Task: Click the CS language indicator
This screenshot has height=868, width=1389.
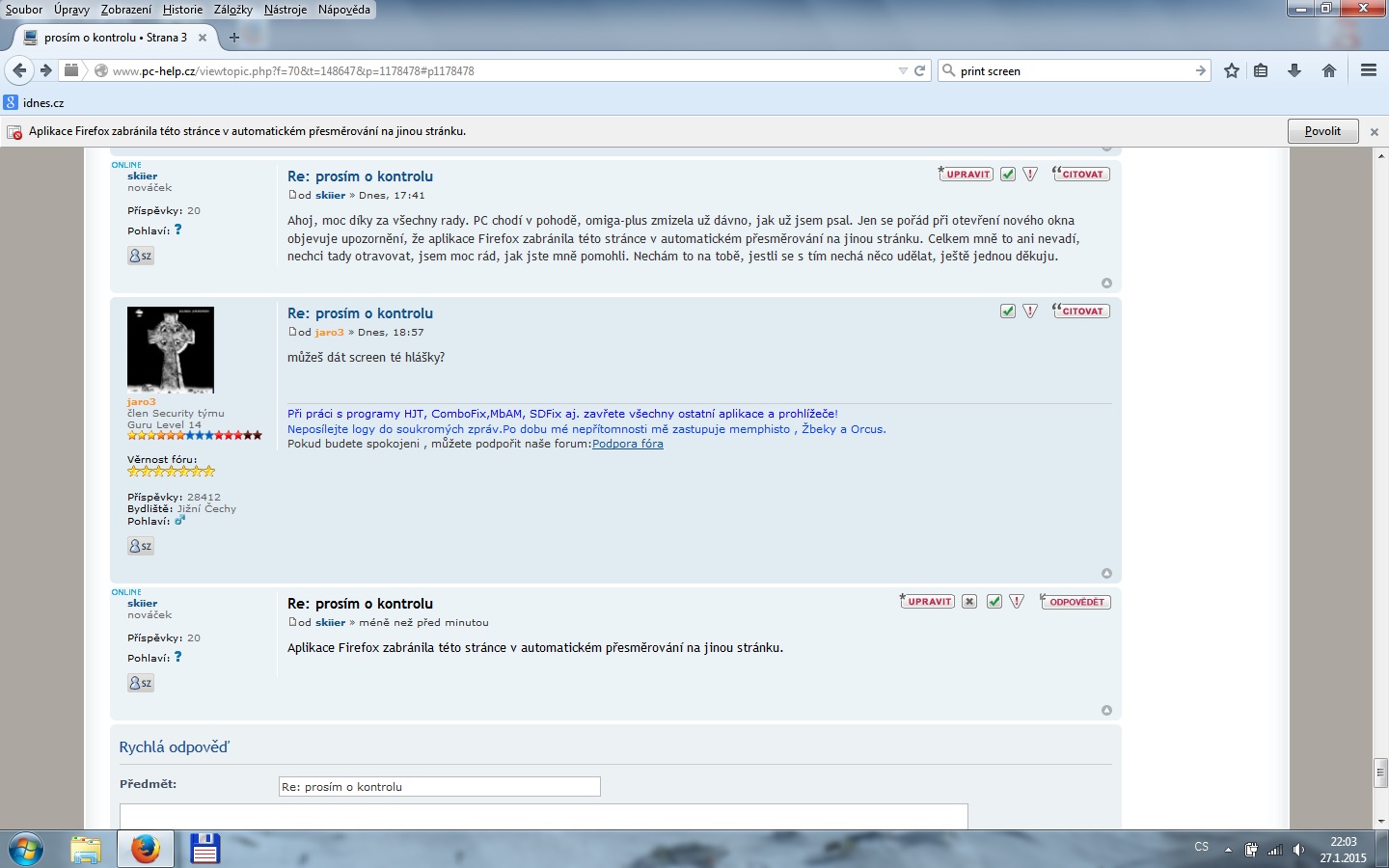Action: tap(1201, 847)
